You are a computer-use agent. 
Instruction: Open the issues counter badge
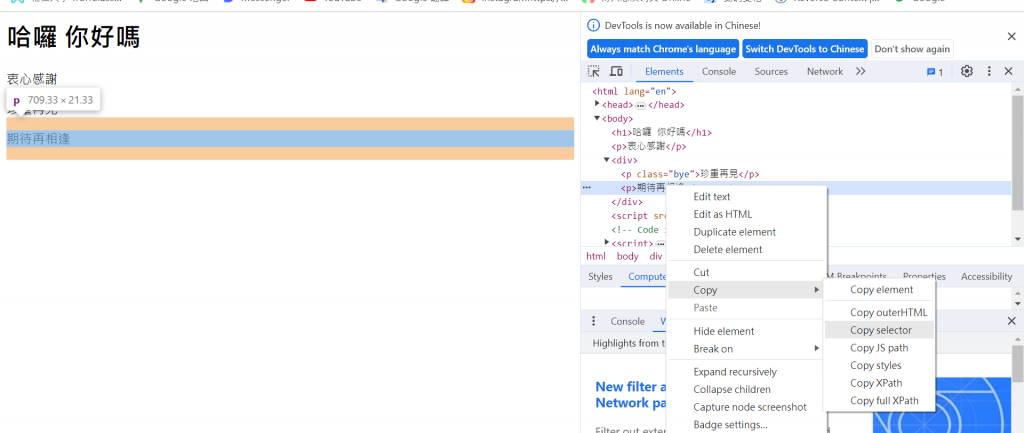coord(935,72)
